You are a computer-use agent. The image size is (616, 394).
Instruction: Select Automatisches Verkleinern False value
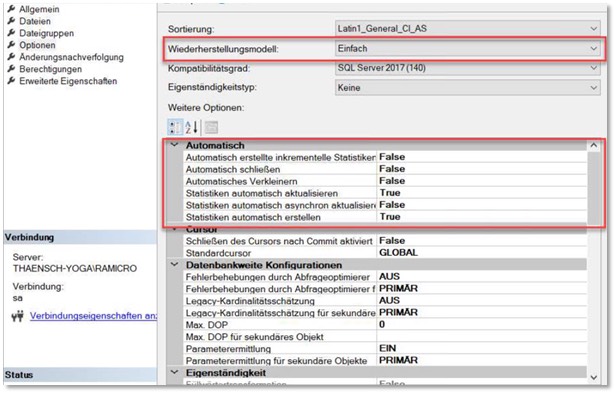[482, 181]
